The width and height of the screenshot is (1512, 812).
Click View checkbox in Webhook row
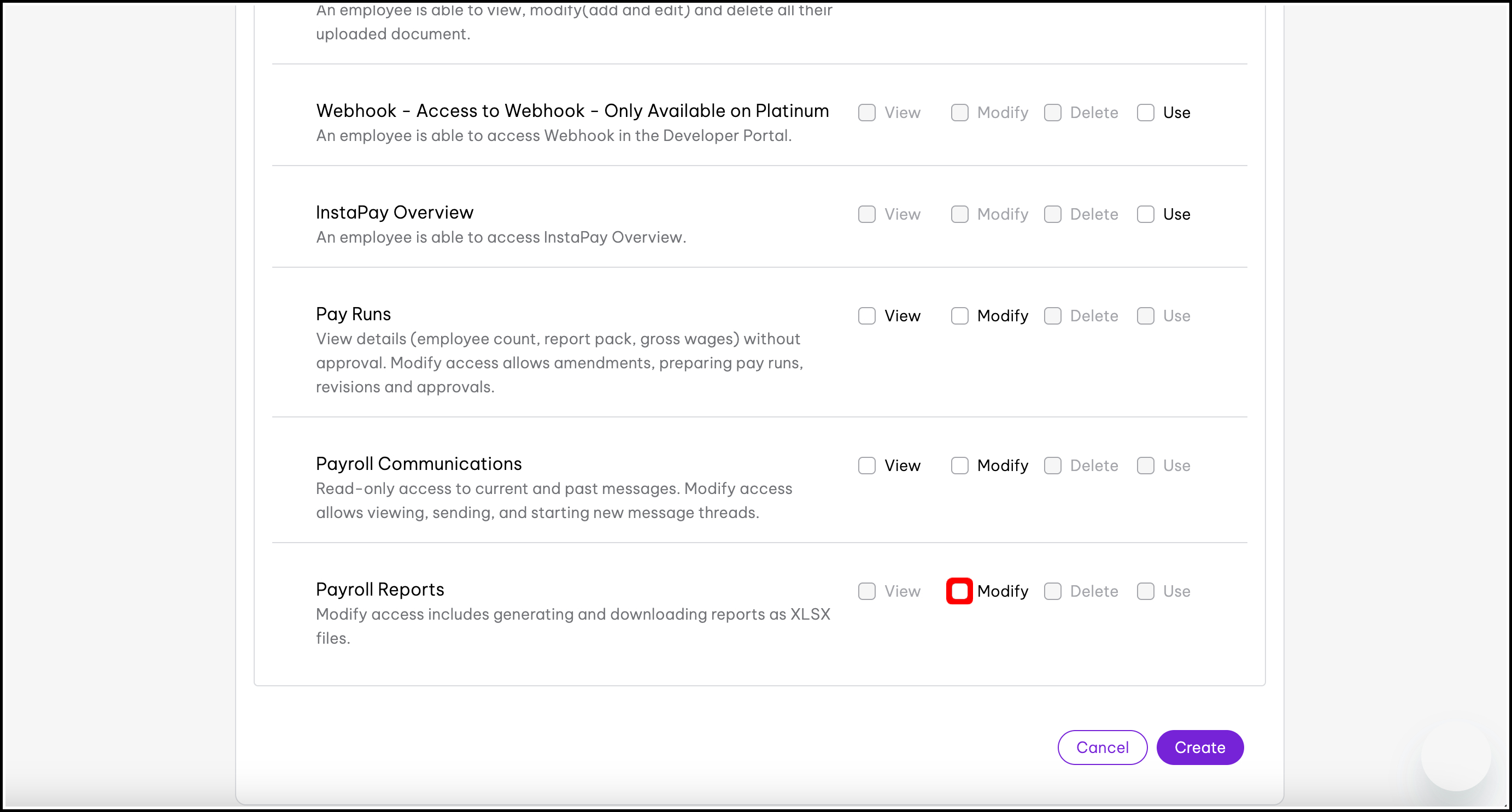(866, 113)
